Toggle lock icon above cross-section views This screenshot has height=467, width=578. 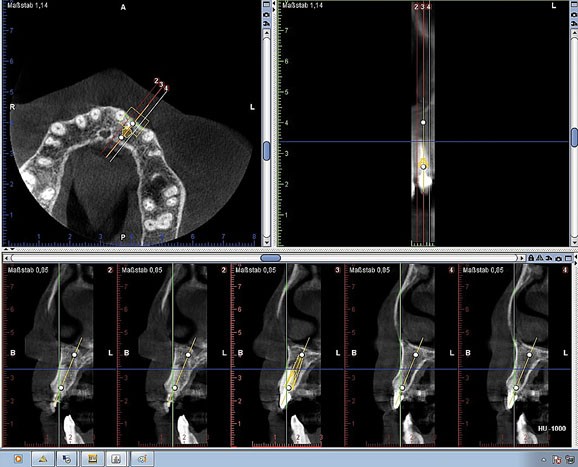(x=531, y=258)
